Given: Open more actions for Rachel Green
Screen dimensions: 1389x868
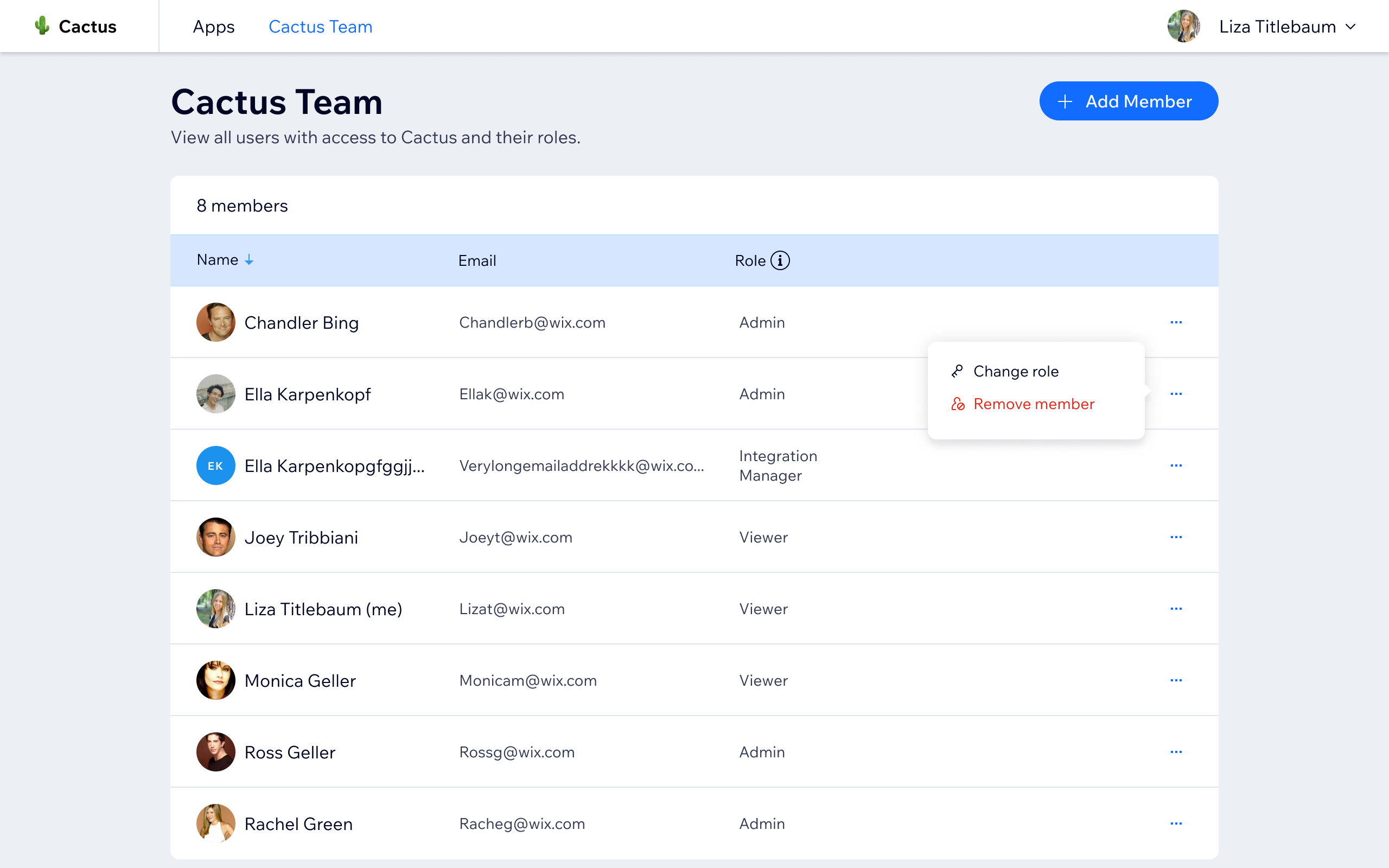Looking at the screenshot, I should (x=1176, y=824).
